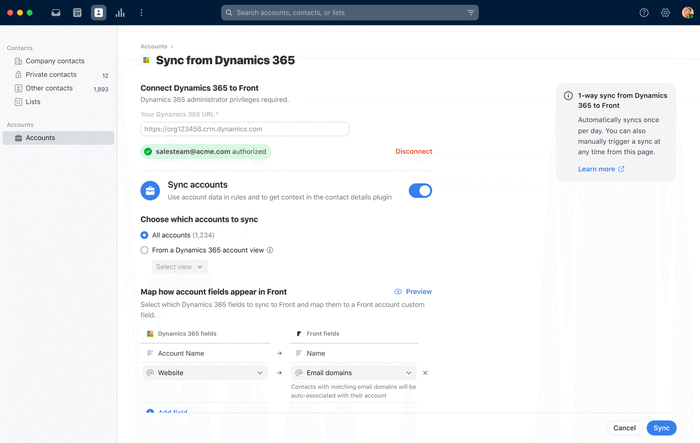This screenshot has height=443, width=700.
Task: Click the Account Name field row
Action: (x=205, y=353)
